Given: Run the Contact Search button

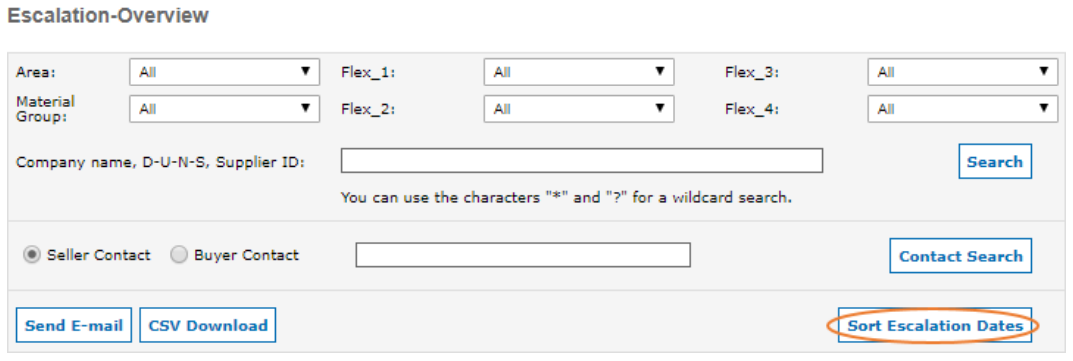Looking at the screenshot, I should 961,256.
